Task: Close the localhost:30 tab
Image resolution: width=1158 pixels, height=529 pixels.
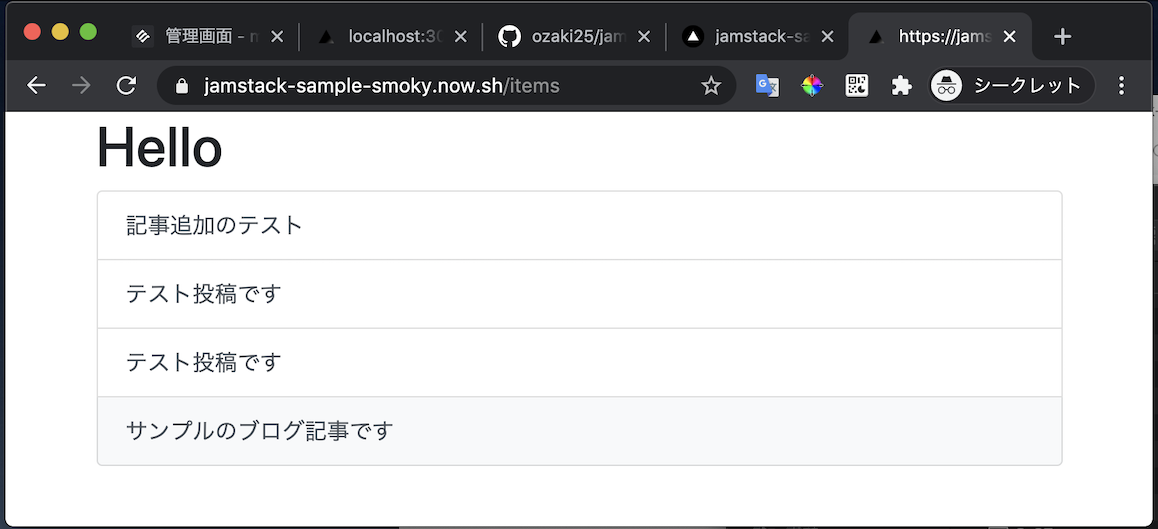Action: [x=461, y=36]
